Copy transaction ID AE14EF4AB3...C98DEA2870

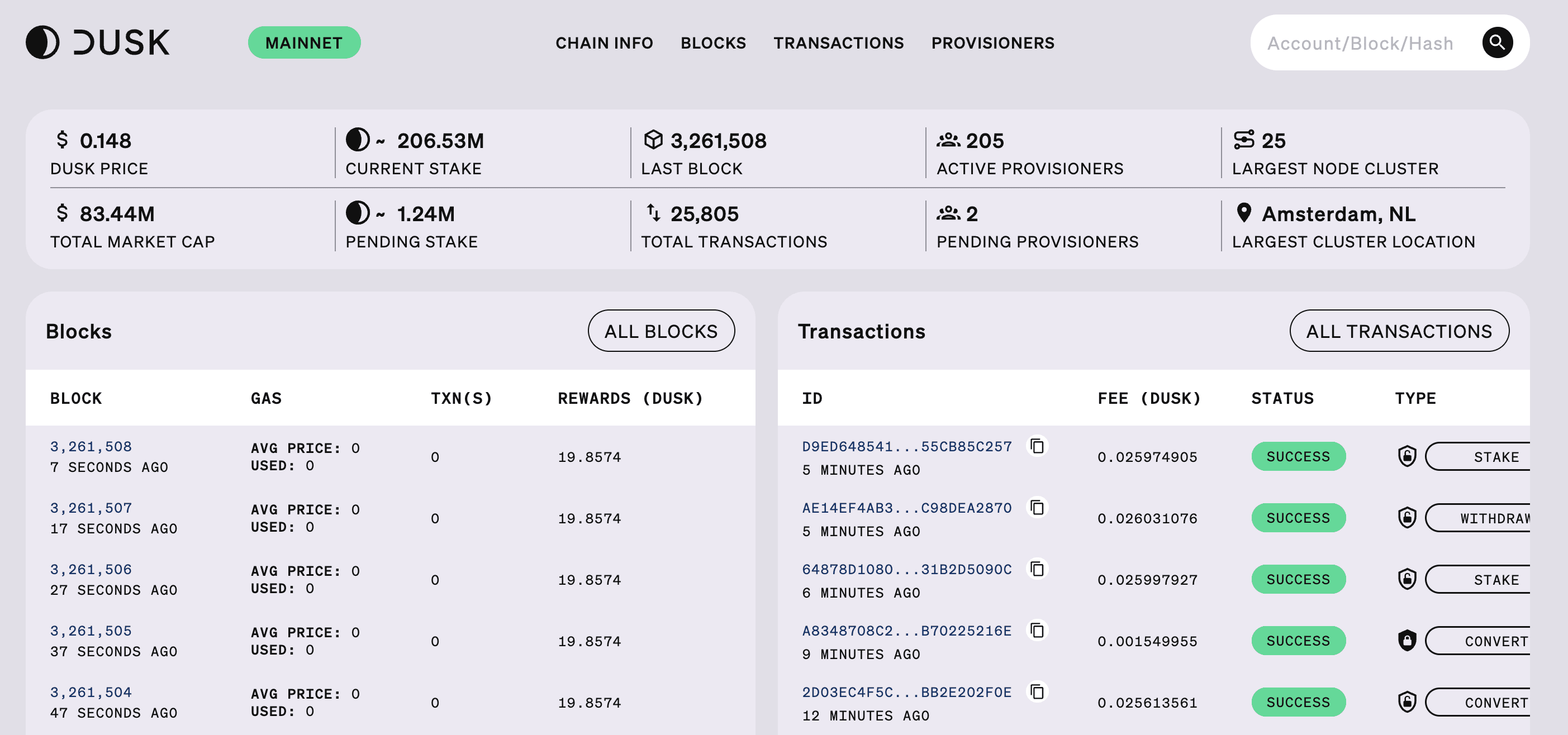(1037, 508)
